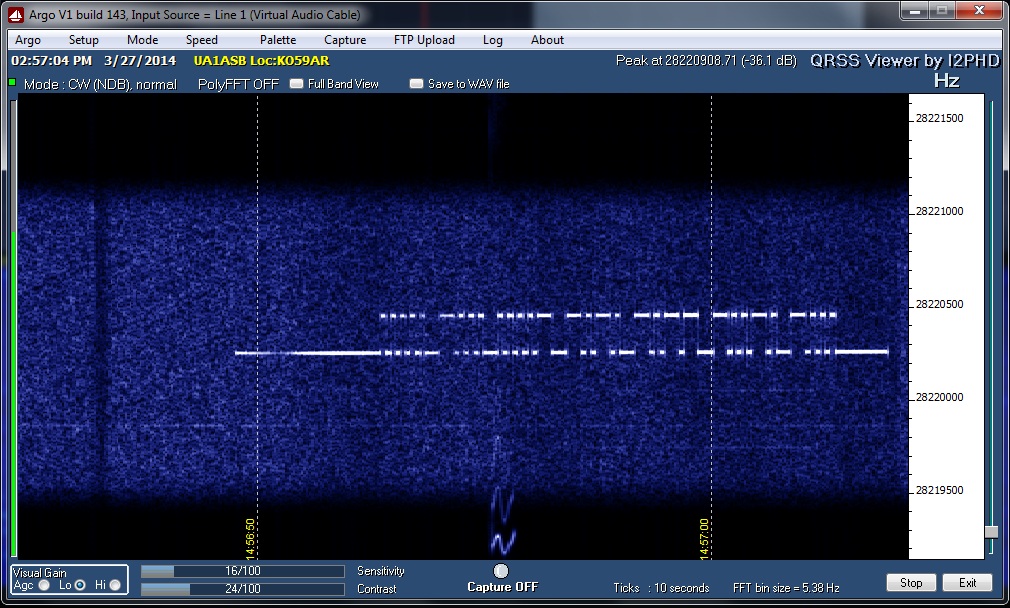
Task: Enable the Full Band View checkbox
Action: point(296,84)
